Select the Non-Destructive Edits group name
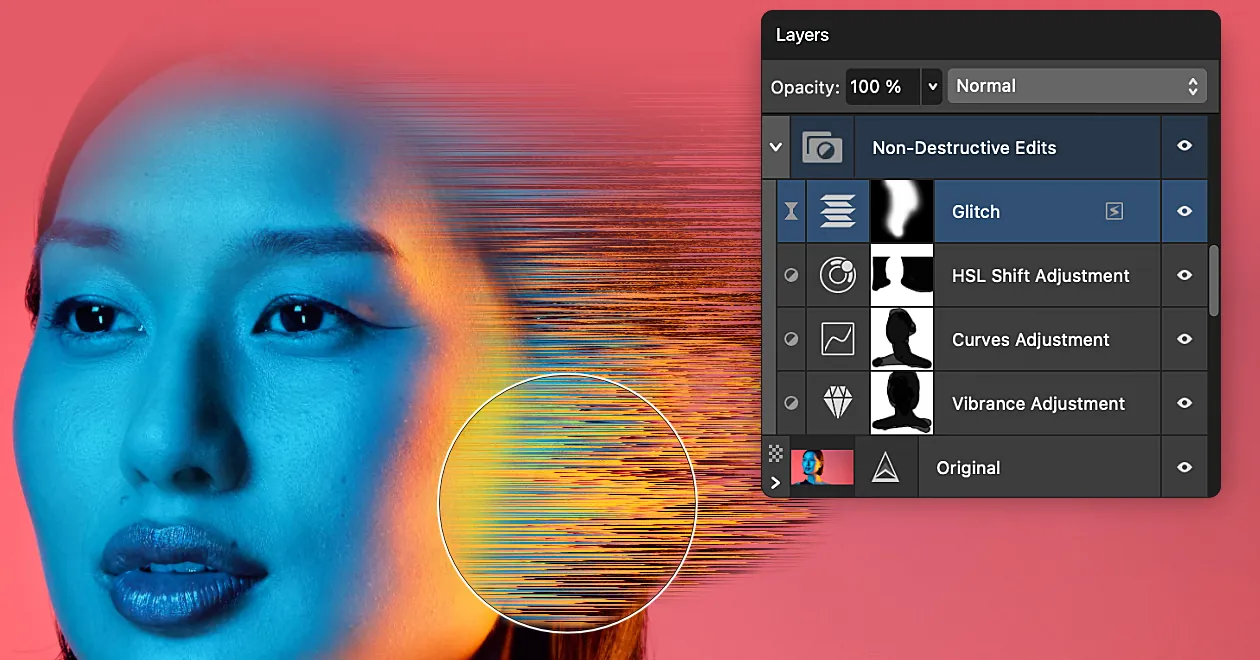The height and width of the screenshot is (660, 1260). point(964,147)
